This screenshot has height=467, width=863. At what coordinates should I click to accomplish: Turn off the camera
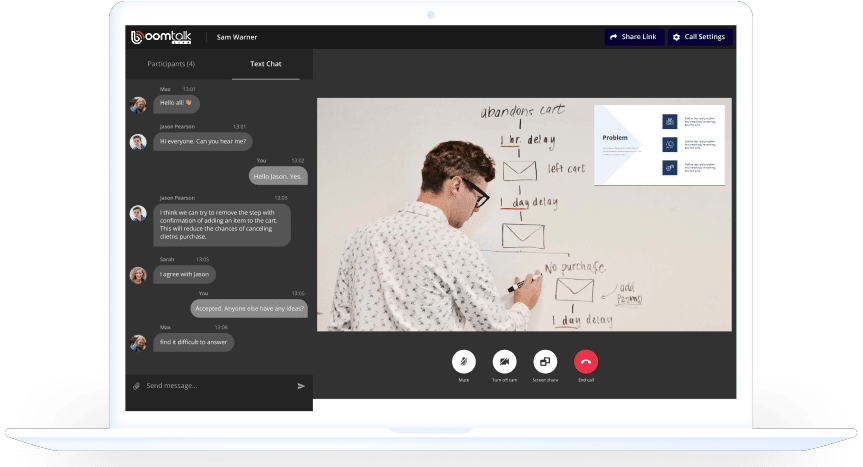[504, 361]
